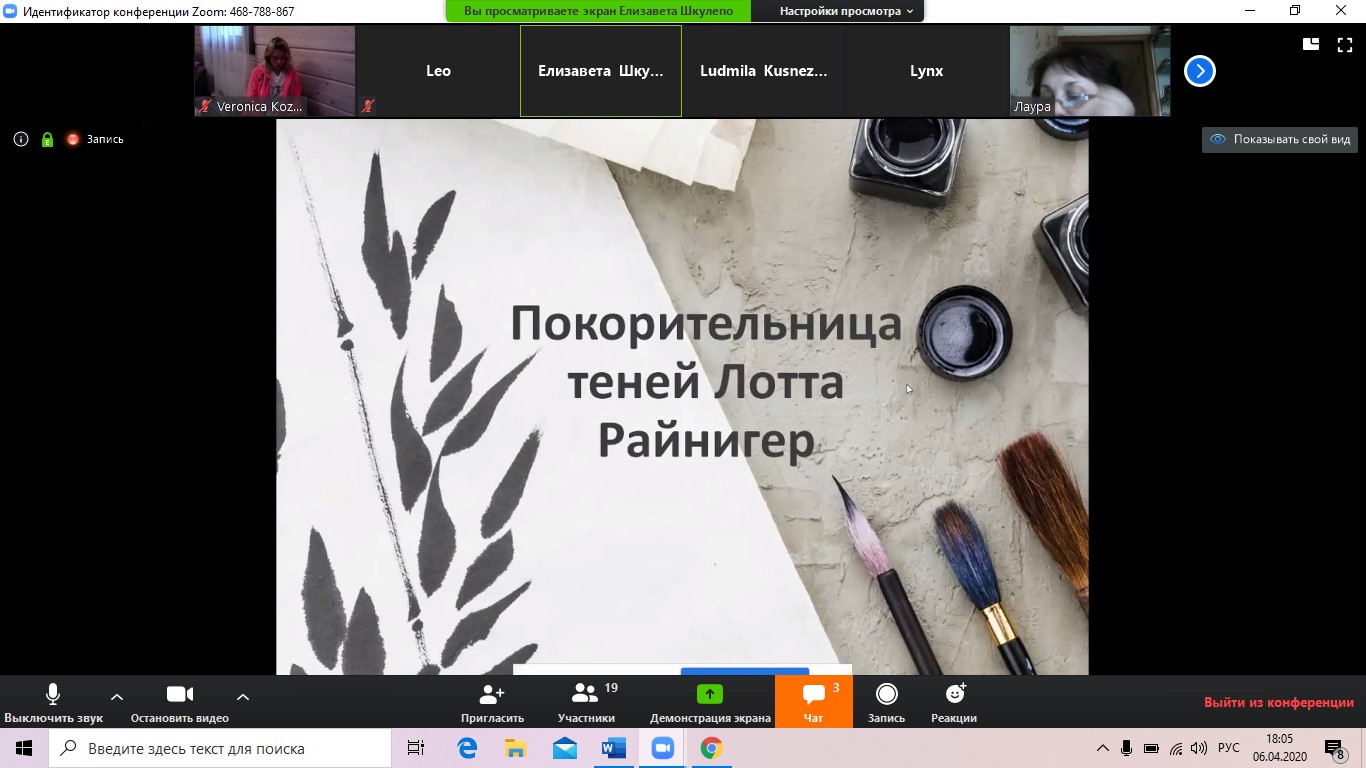Open the Reactions (Реакции) menu

point(954,694)
